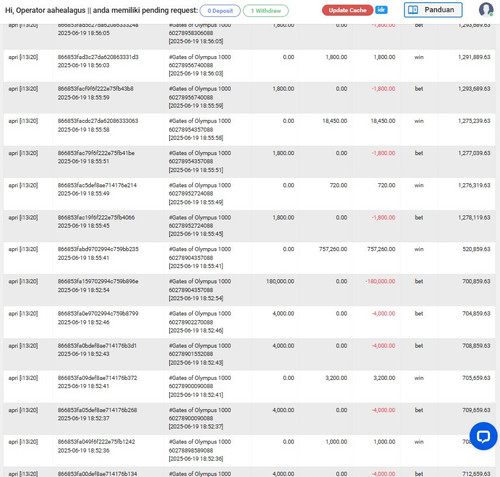Open the user avatar profile menu

coord(486,10)
